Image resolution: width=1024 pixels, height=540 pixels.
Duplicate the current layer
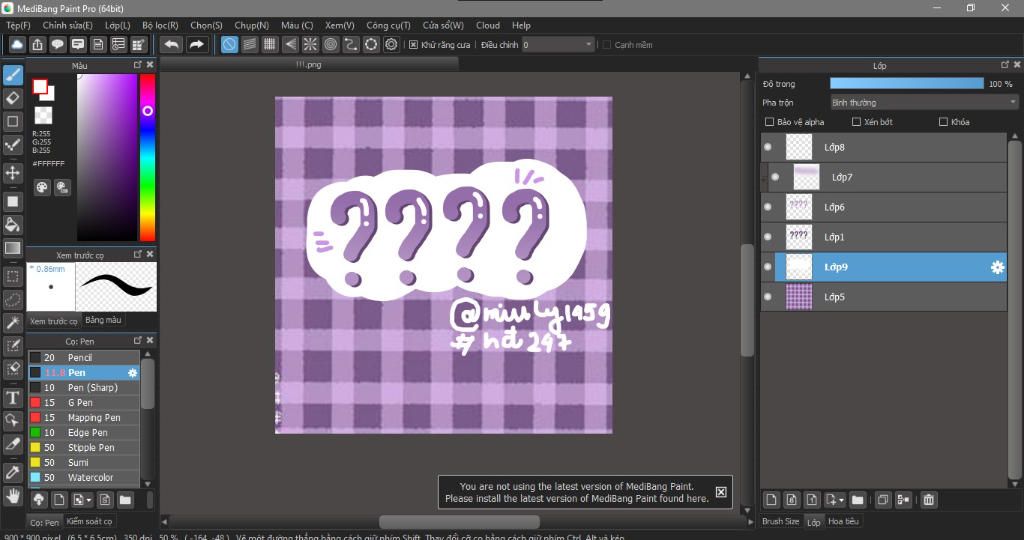point(883,500)
